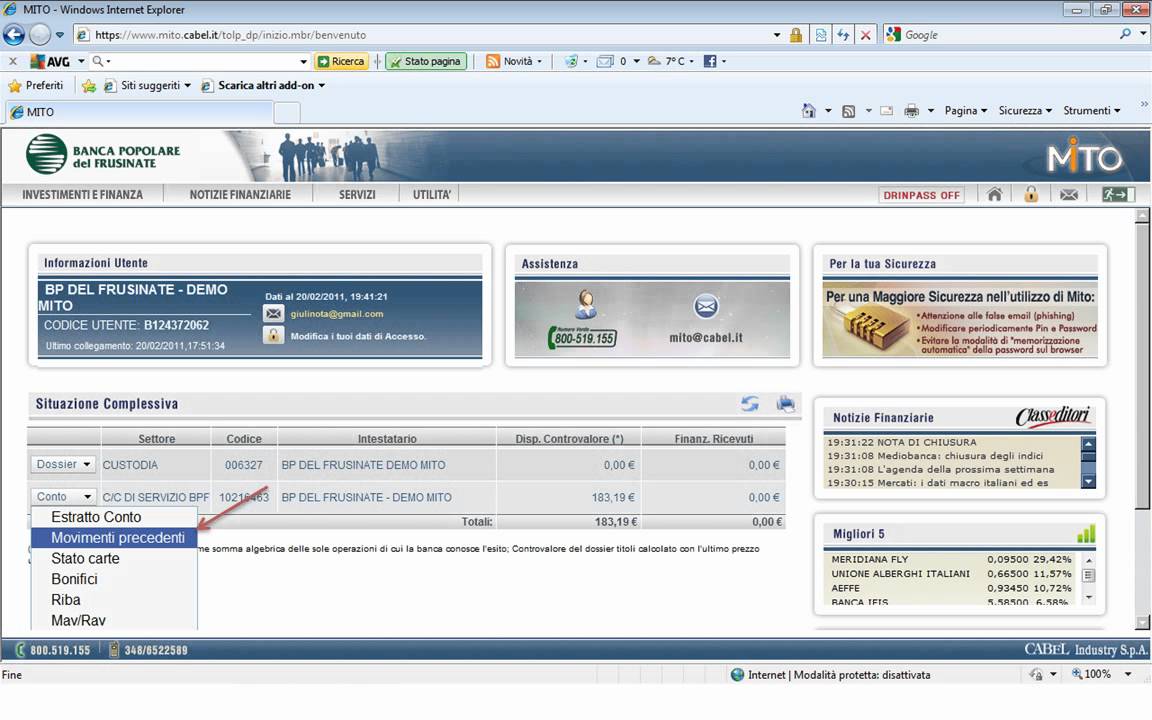Click the MERIDIANA FLY stock row
The image size is (1152, 720).
click(x=951, y=559)
